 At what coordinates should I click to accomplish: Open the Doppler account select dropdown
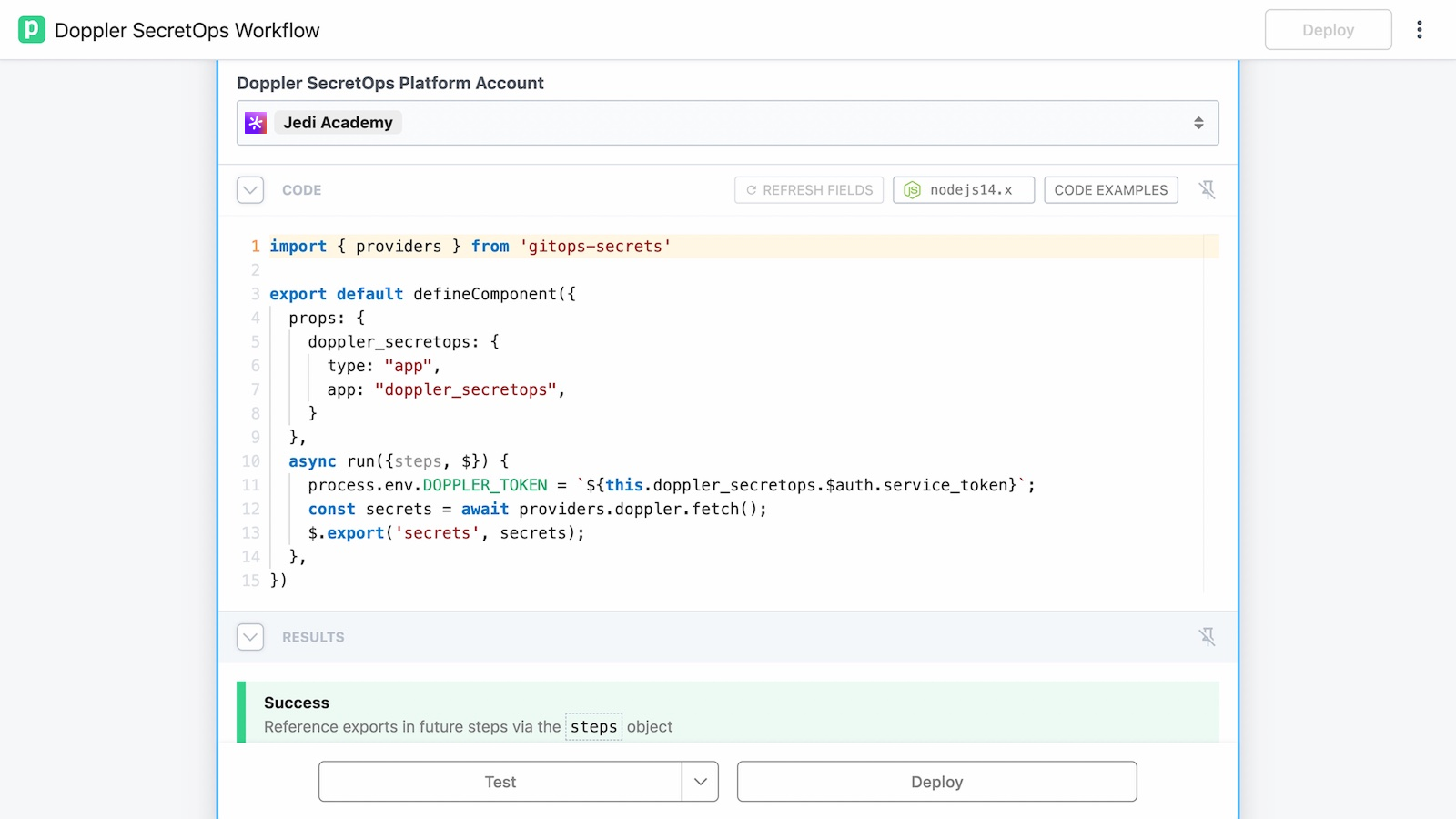pos(728,123)
